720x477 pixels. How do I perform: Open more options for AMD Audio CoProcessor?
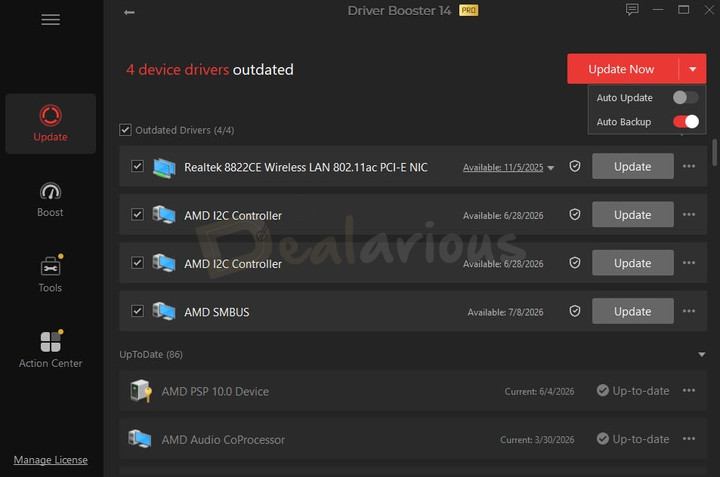pyautogui.click(x=689, y=438)
